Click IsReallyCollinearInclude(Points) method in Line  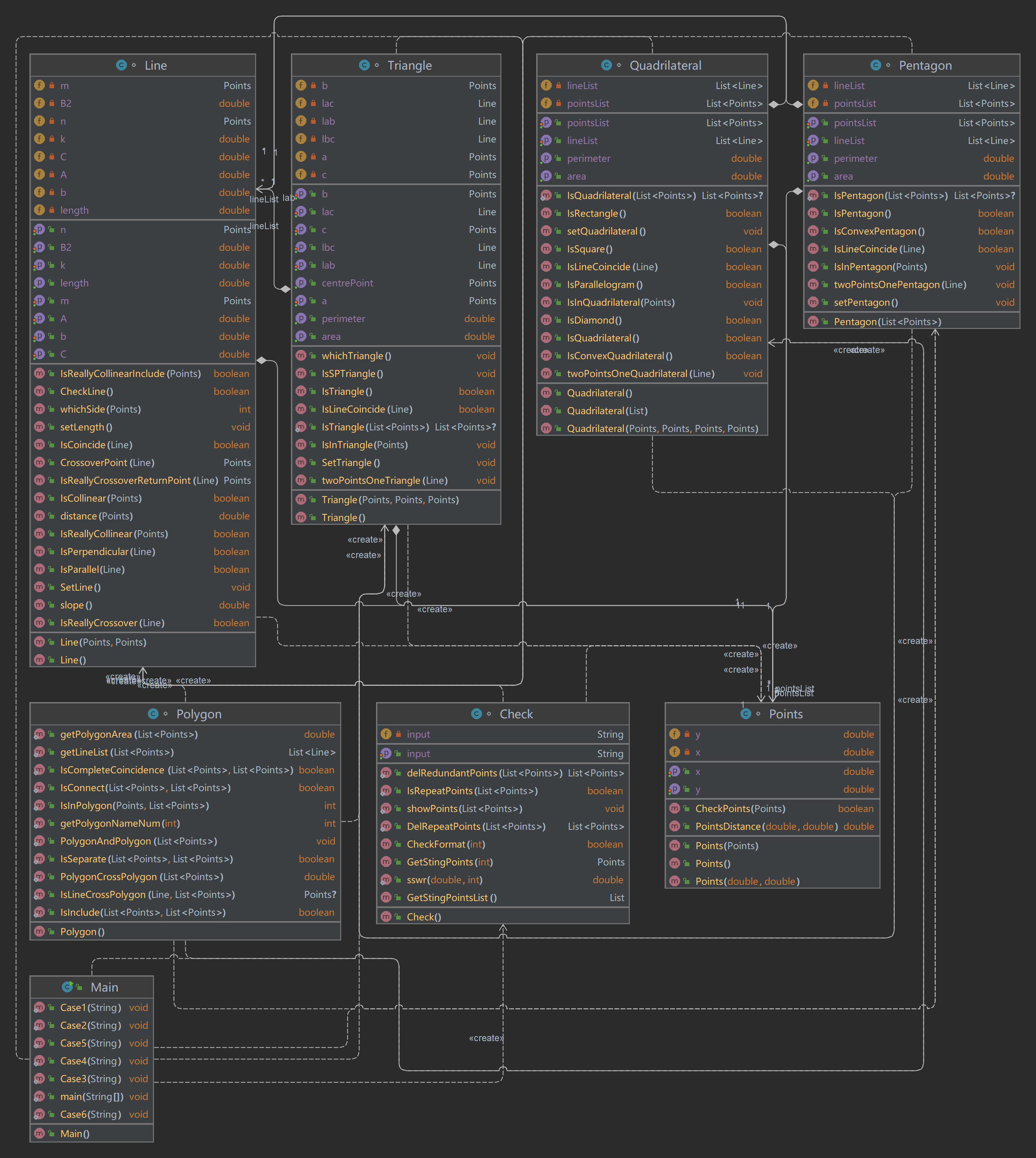pyautogui.click(x=142, y=373)
